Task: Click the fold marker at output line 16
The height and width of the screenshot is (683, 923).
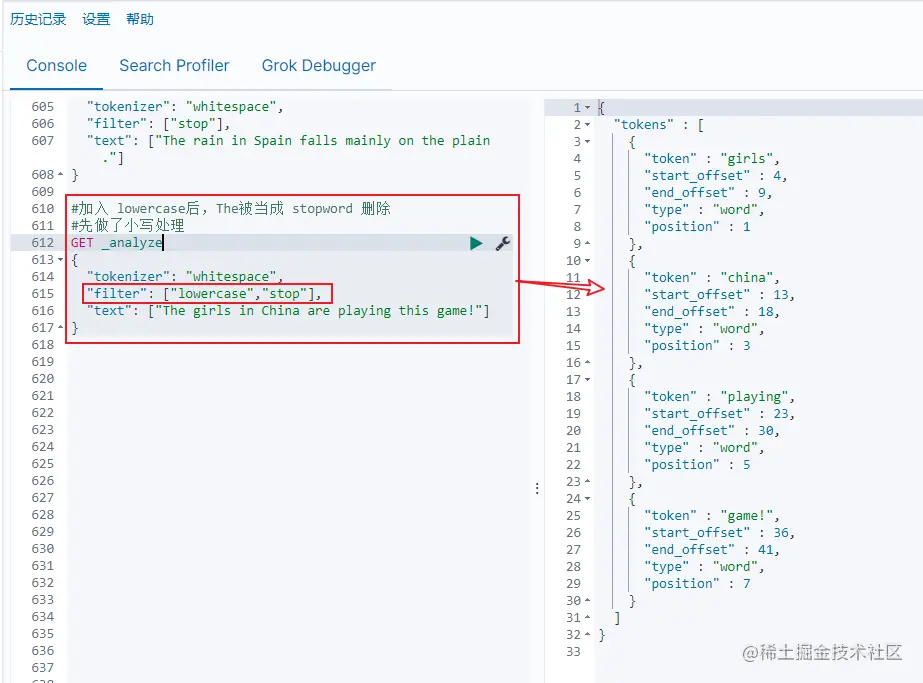Action: tap(587, 363)
